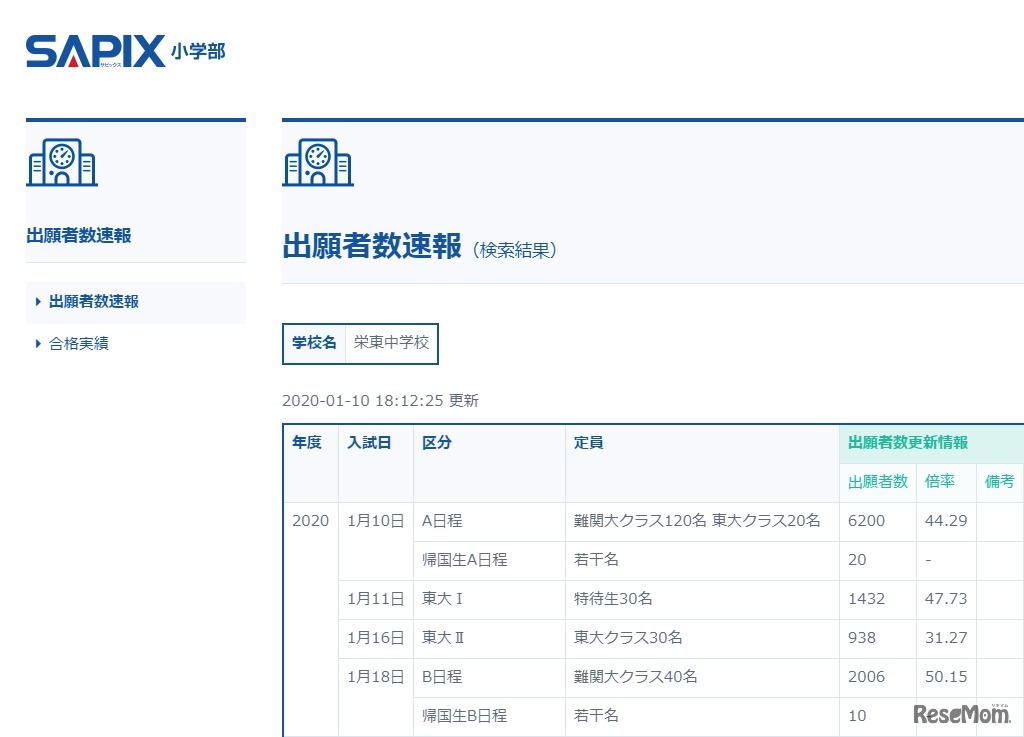Click the 6200 applicants count cell
Image resolution: width=1024 pixels, height=737 pixels.
tap(866, 521)
